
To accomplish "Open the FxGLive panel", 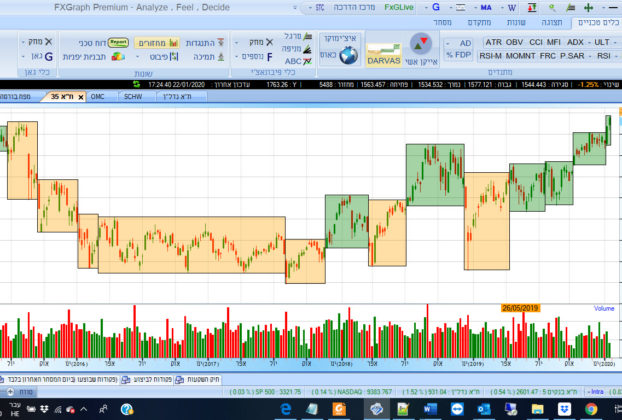I will click(x=398, y=7).
